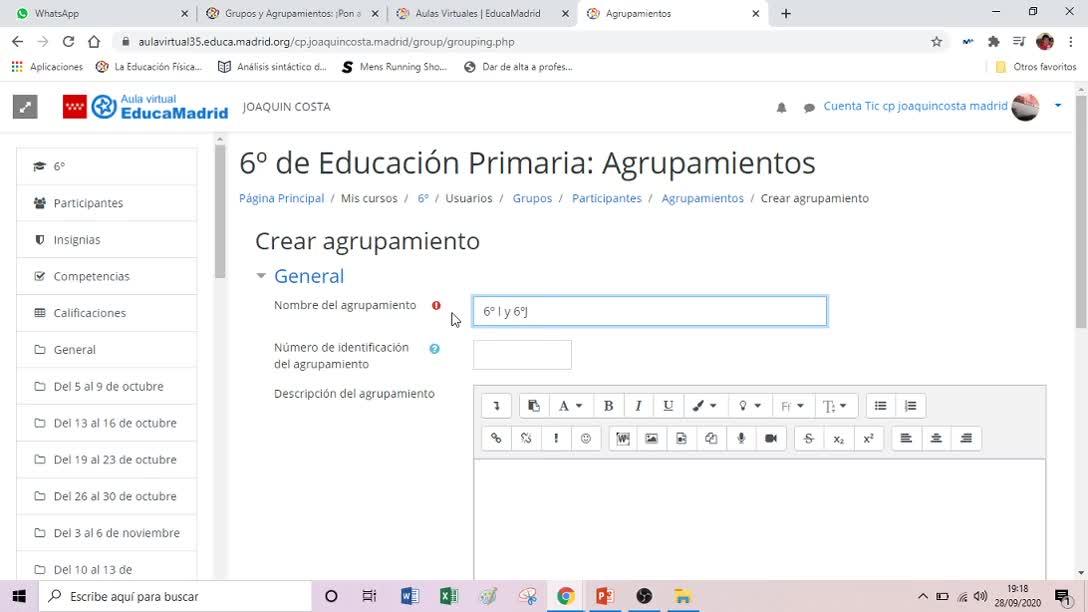
Task: Click the Word import icon in editor
Action: (x=623, y=439)
